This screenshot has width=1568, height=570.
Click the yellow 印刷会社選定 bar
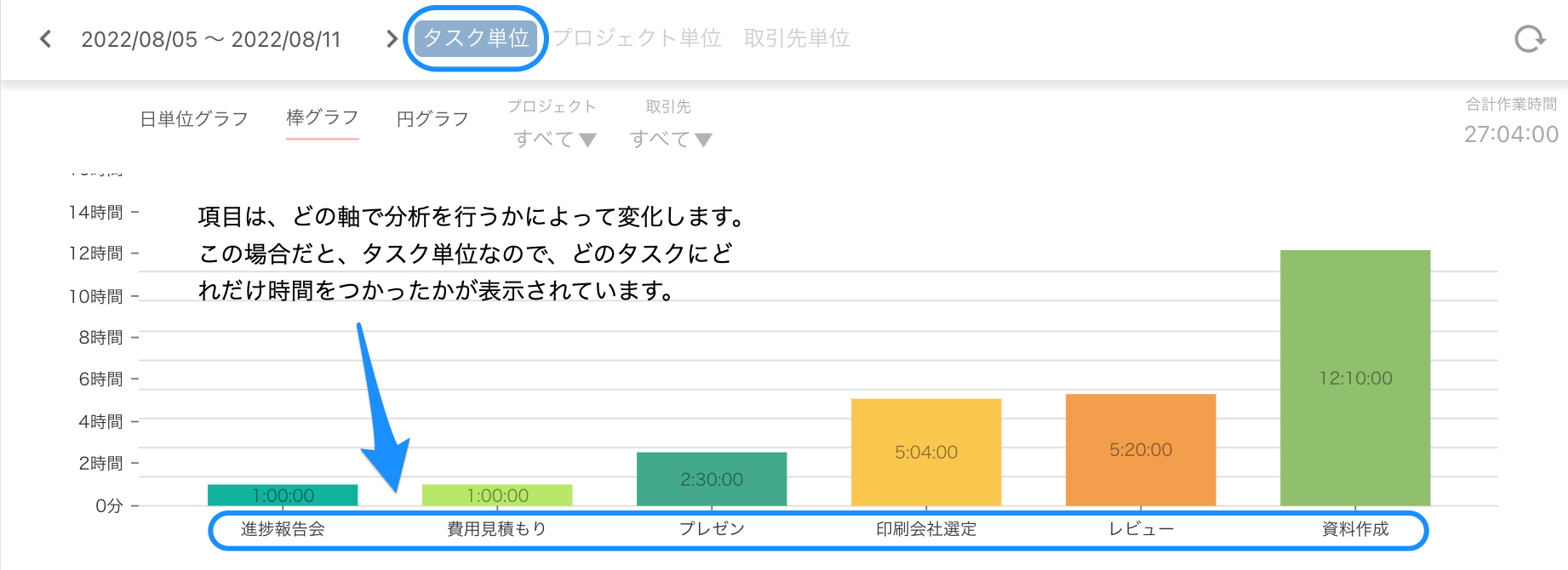point(925,453)
